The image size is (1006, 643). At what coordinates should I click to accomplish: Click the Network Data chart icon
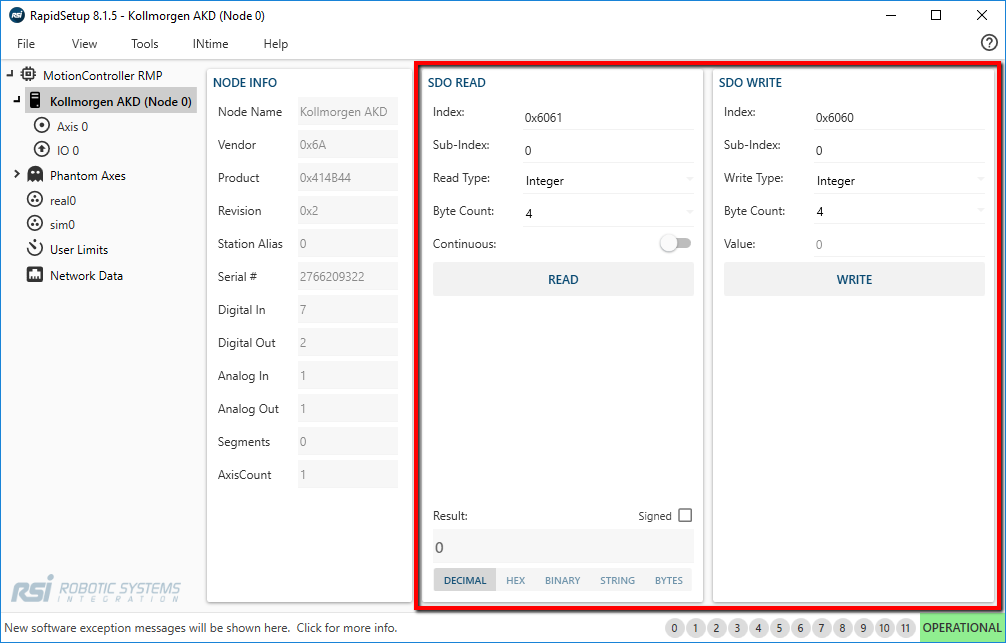[35, 275]
